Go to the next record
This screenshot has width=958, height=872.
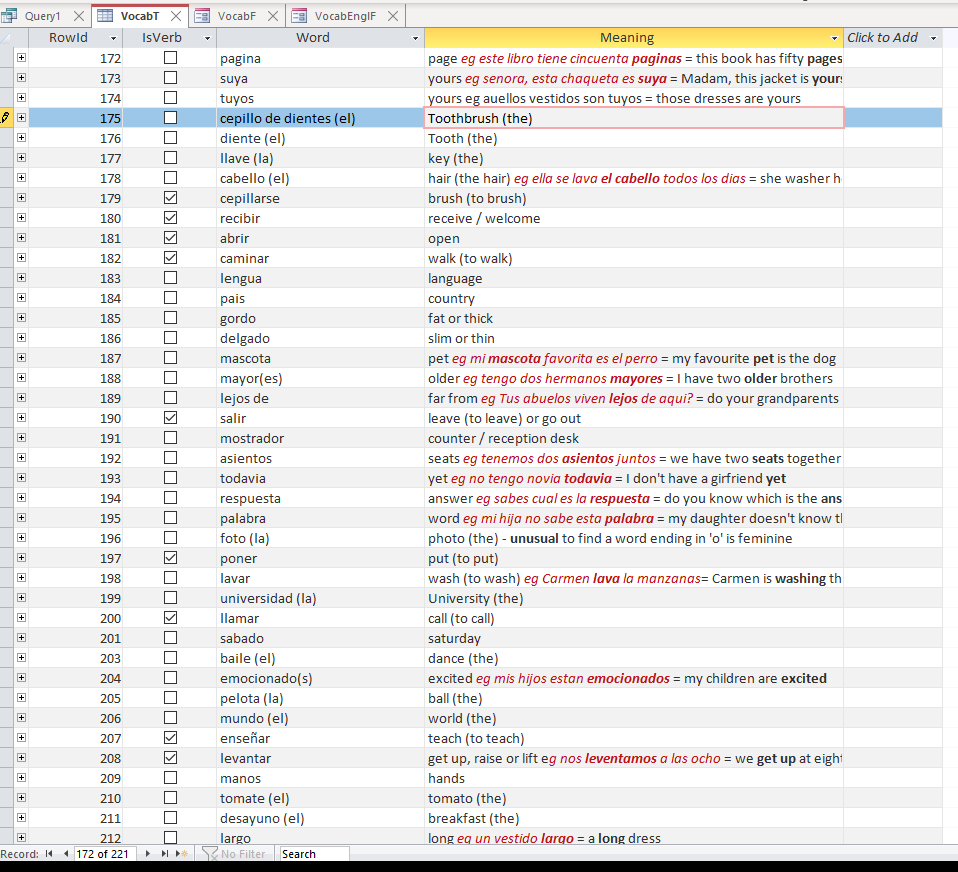(x=147, y=854)
